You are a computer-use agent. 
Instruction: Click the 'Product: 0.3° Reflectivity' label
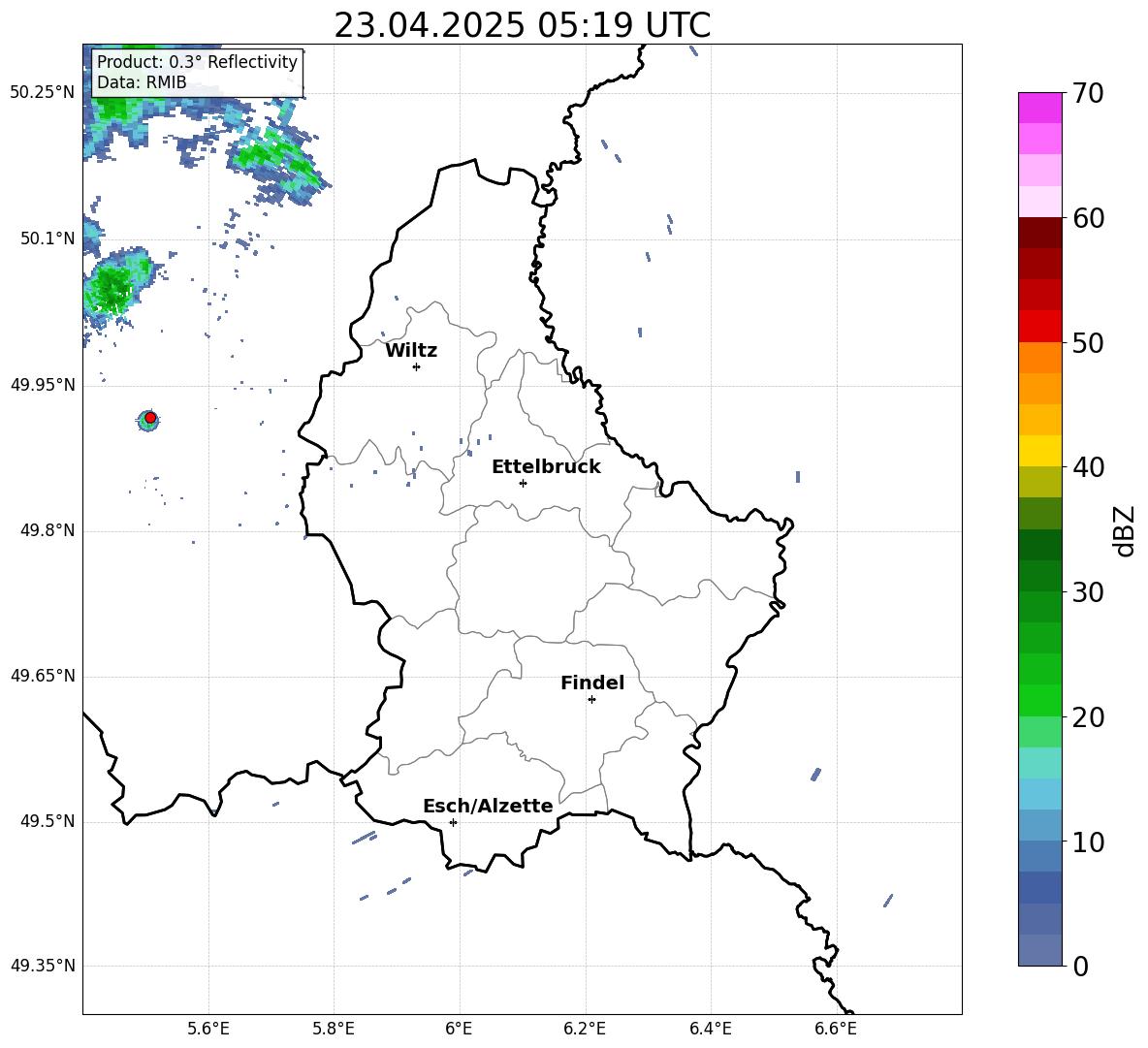(x=197, y=61)
